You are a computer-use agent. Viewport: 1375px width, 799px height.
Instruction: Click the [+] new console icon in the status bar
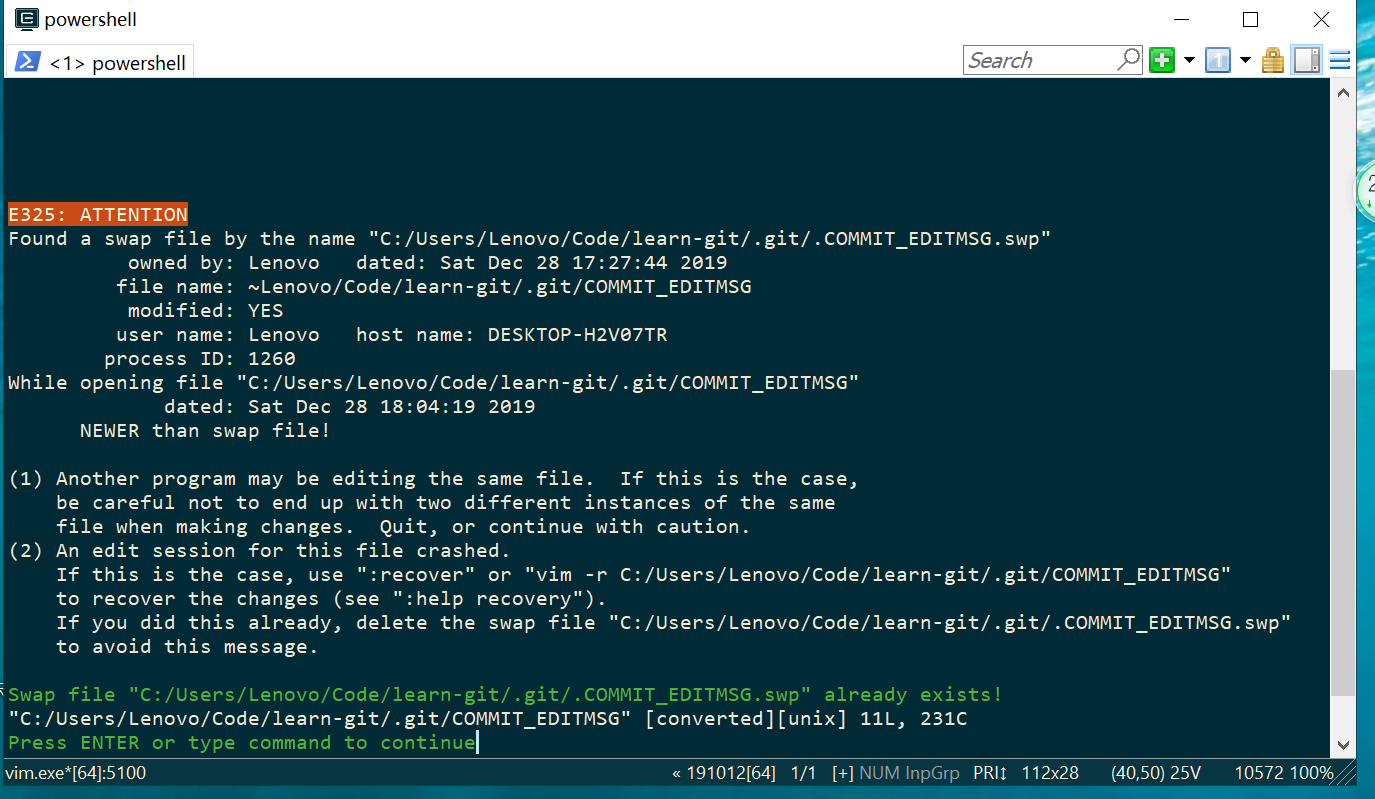click(841, 772)
